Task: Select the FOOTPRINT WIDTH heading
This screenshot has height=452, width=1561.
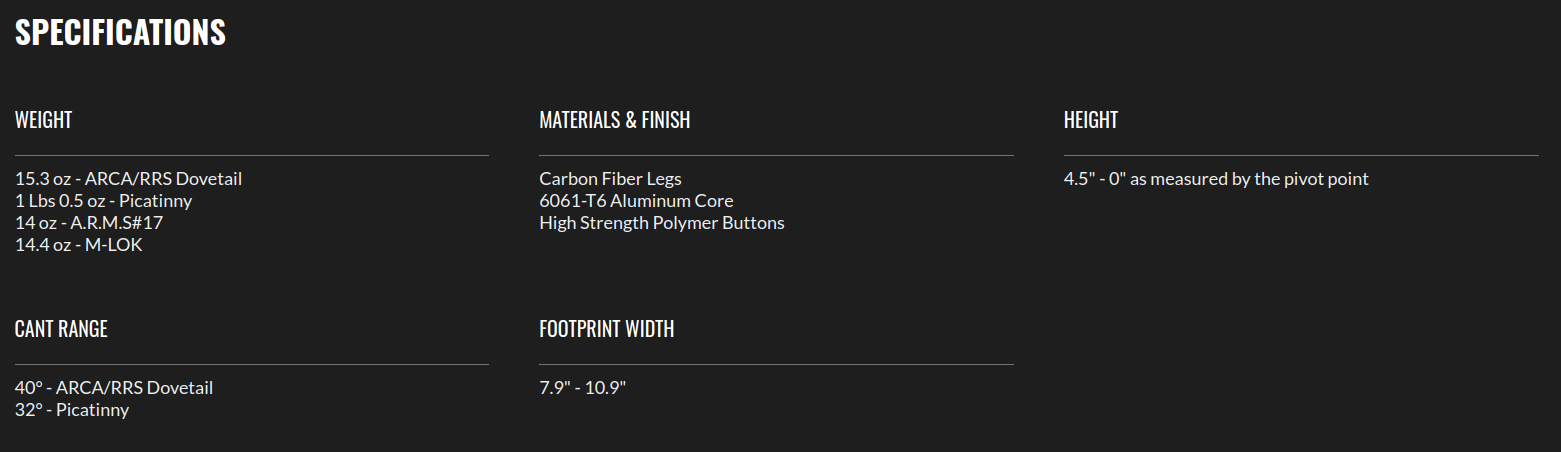Action: (x=606, y=329)
